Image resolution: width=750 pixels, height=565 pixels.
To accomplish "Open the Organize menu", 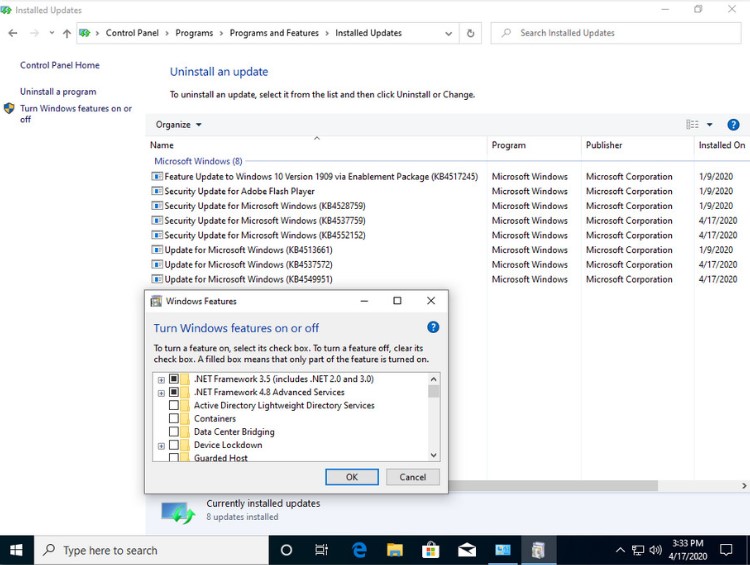I will 178,125.
